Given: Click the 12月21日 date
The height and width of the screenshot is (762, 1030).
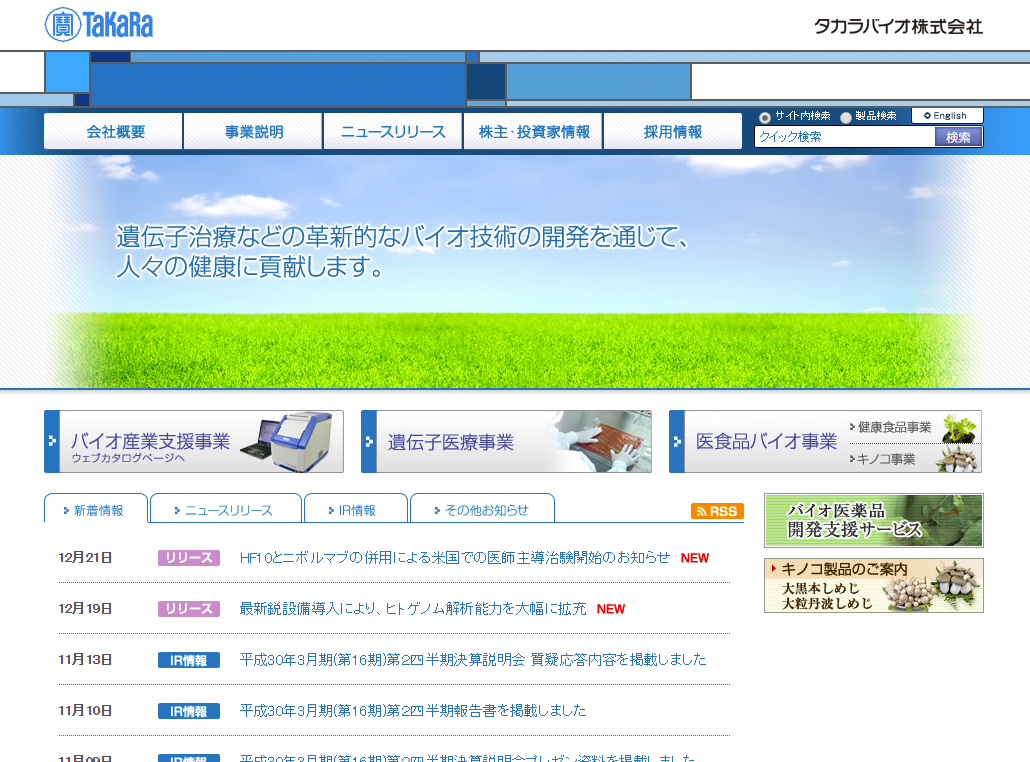Looking at the screenshot, I should coord(85,558).
